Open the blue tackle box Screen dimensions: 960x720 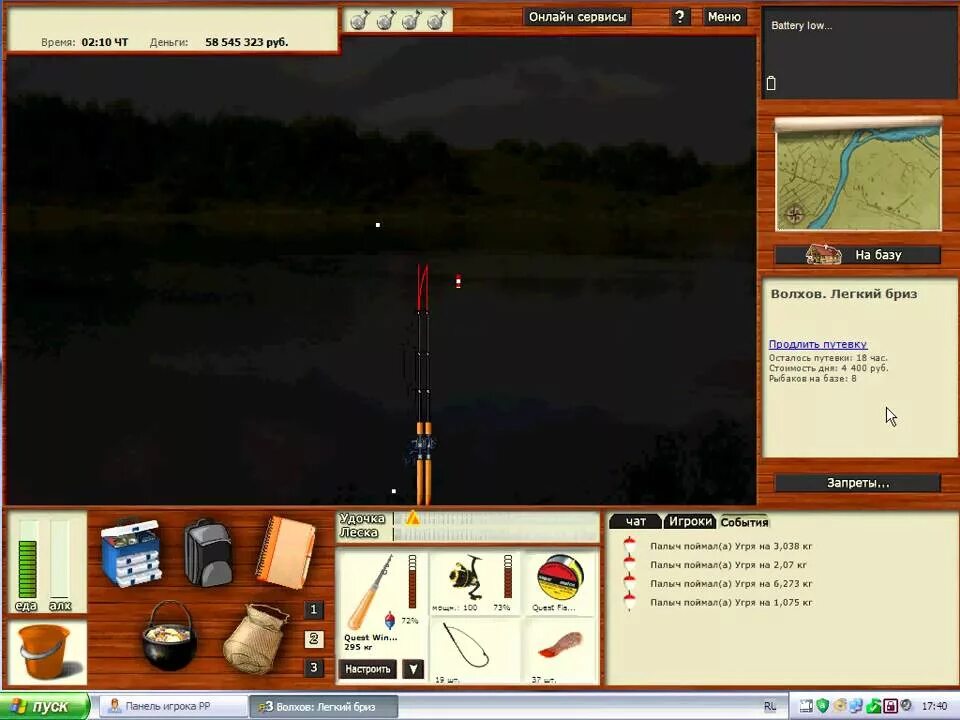pos(130,553)
